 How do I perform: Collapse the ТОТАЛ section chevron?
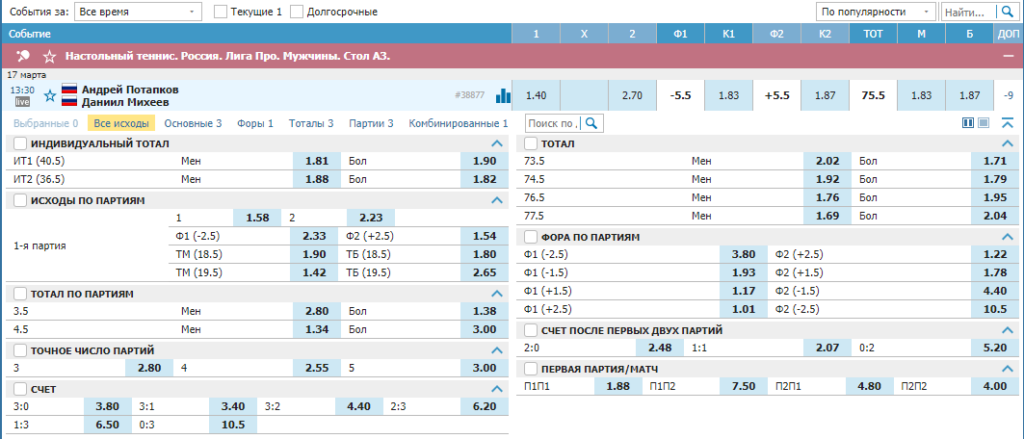1008,144
